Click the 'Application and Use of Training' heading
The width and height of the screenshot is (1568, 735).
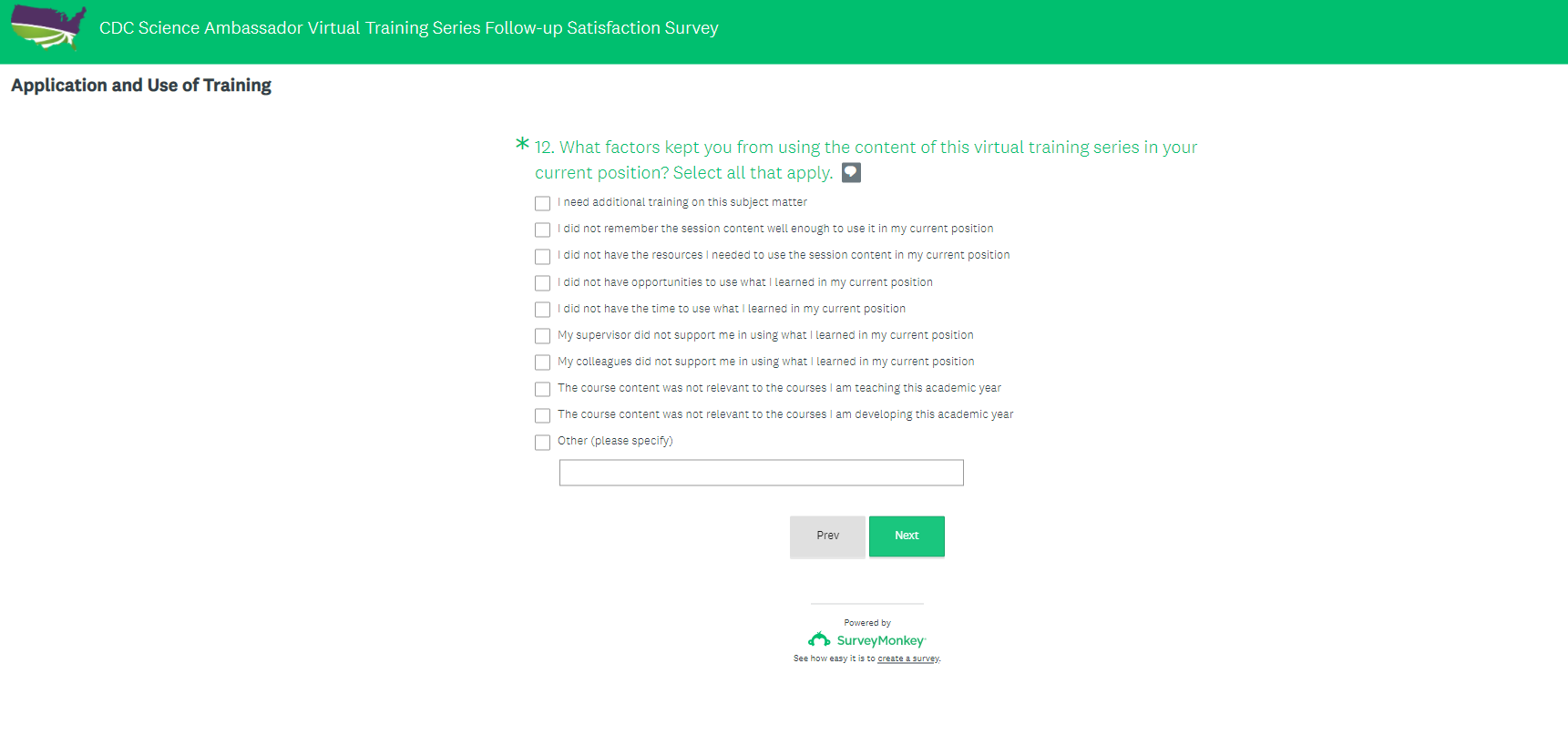141,86
